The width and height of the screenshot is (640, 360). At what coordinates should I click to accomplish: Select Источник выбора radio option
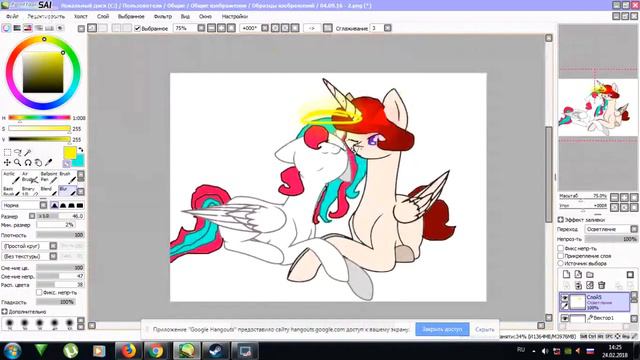(x=561, y=263)
